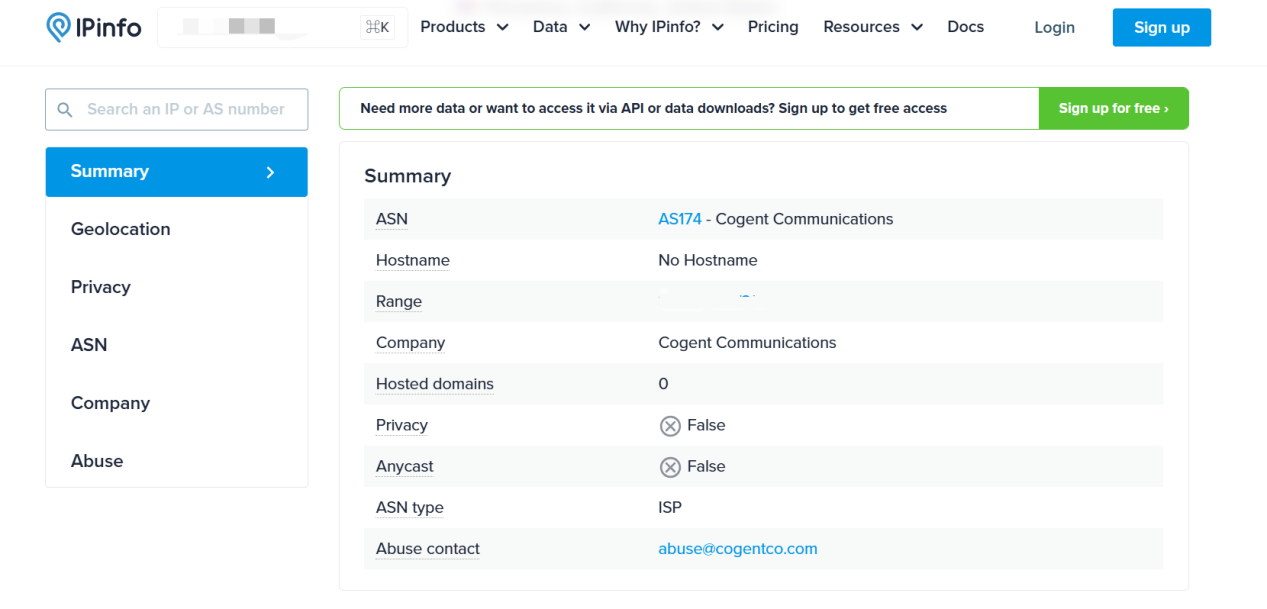This screenshot has height=609, width=1267.
Task: Click the ⌘K shortcut badge
Action: pyautogui.click(x=378, y=27)
